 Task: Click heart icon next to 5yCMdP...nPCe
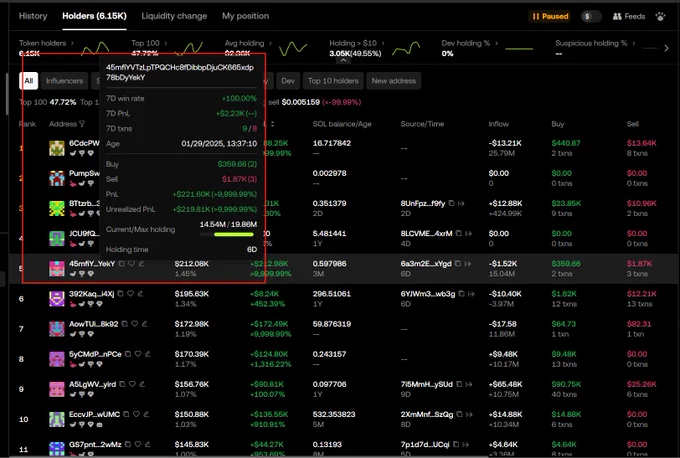point(138,354)
